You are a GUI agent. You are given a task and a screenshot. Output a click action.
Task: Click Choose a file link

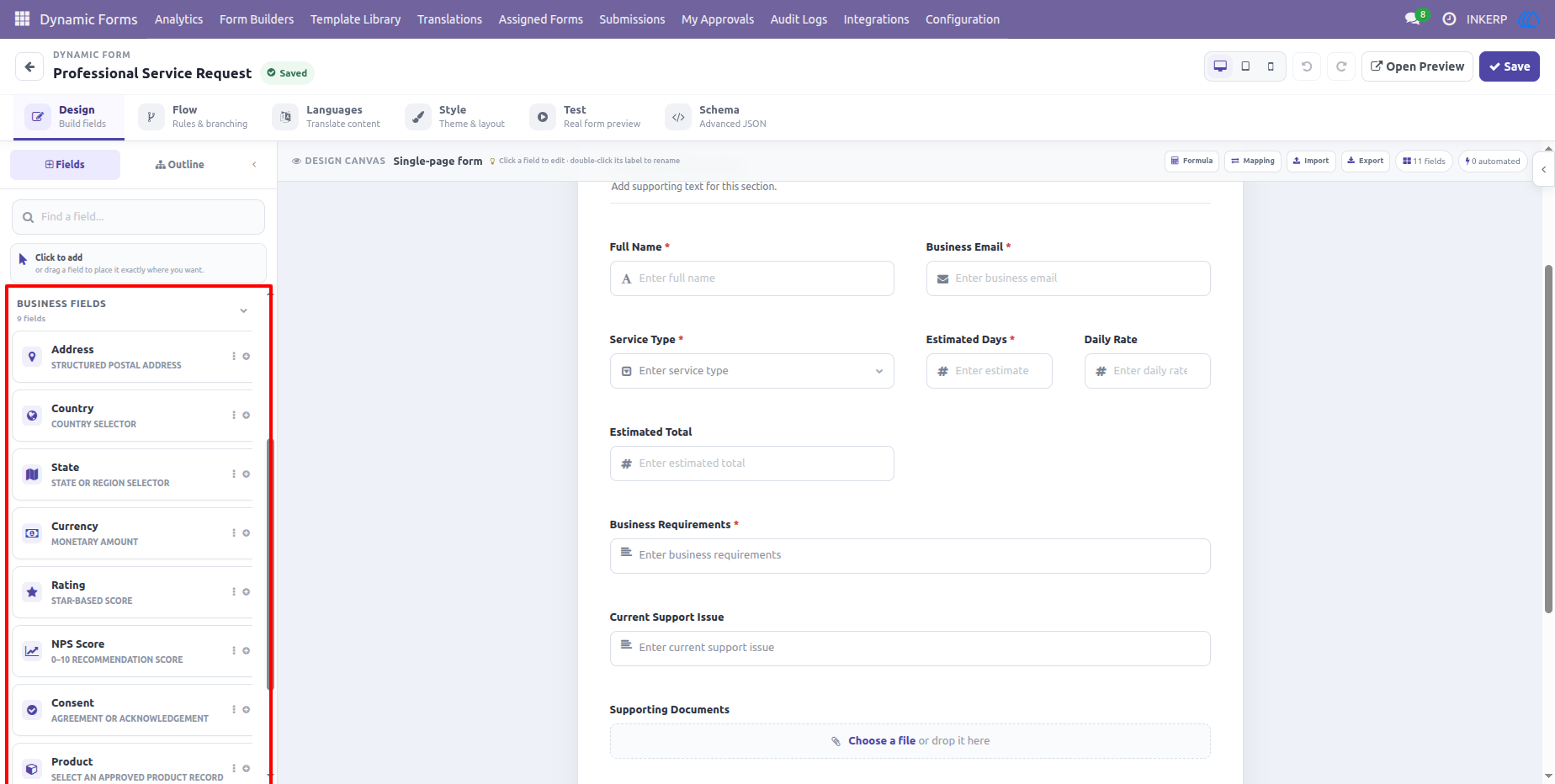pyautogui.click(x=882, y=741)
